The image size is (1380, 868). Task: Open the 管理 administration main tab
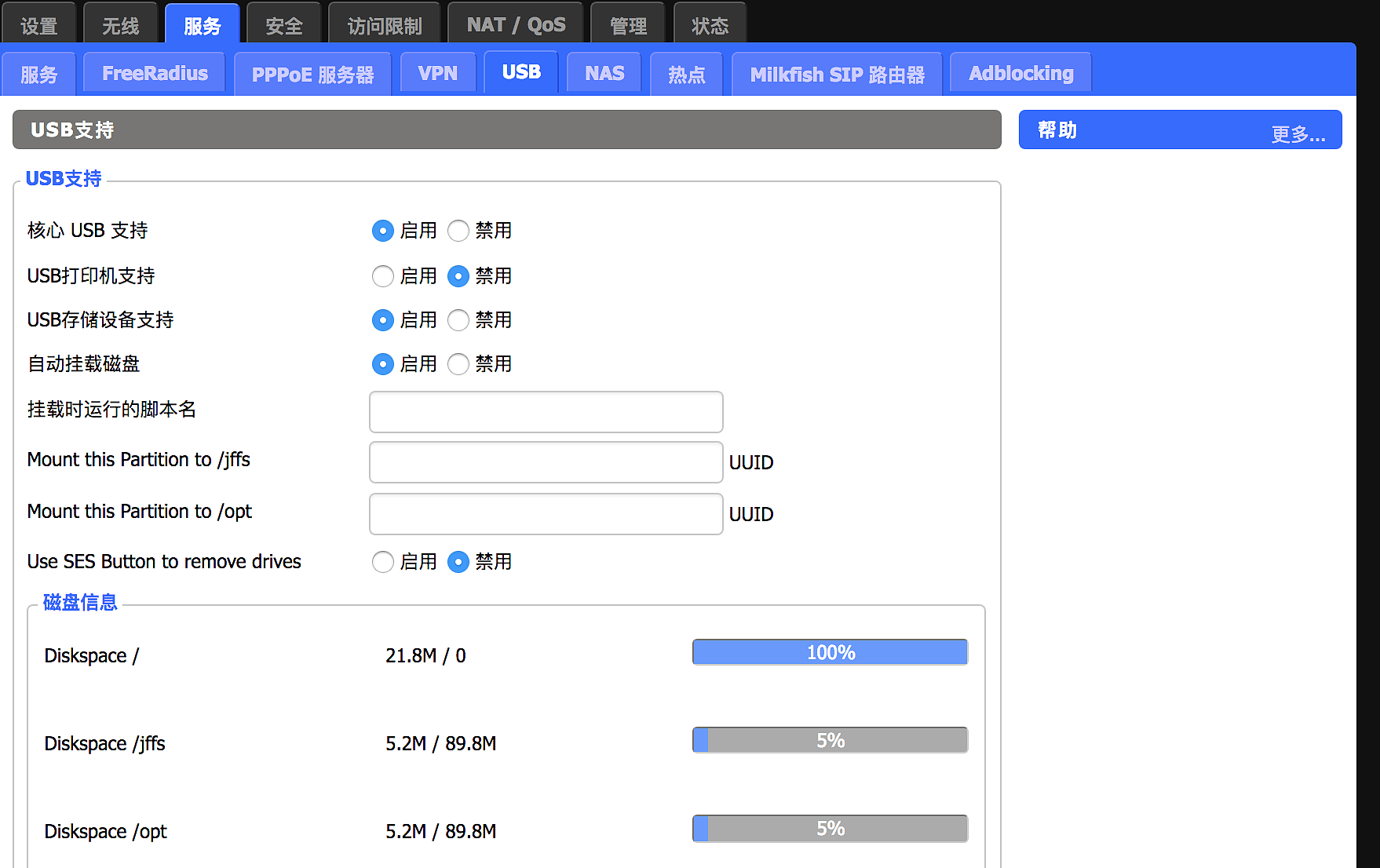[628, 26]
